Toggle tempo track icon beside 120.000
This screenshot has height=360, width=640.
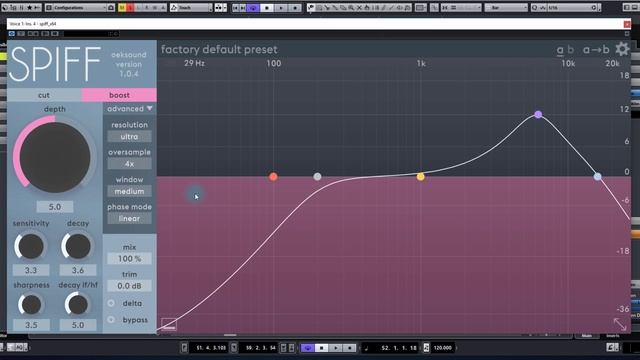click(x=426, y=348)
